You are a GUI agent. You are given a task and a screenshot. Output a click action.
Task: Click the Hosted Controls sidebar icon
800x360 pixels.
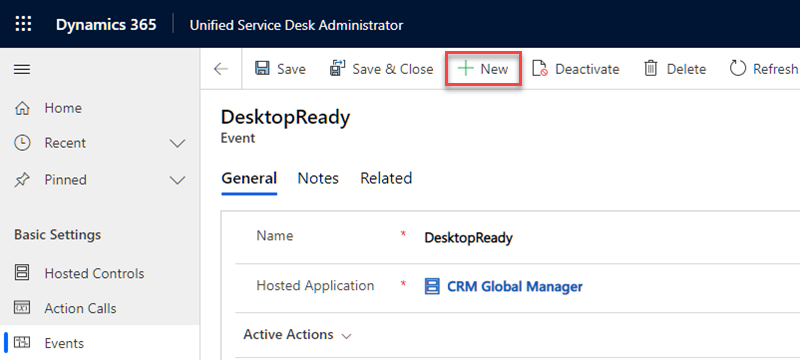point(22,273)
